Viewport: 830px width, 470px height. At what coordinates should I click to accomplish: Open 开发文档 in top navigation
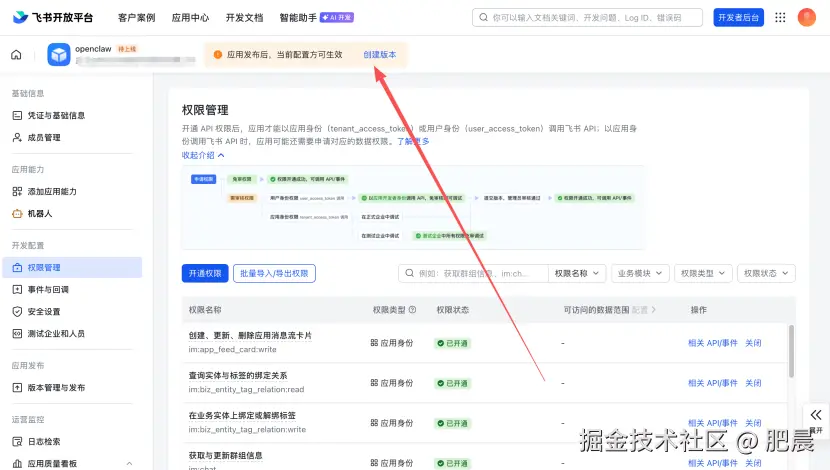click(x=245, y=17)
